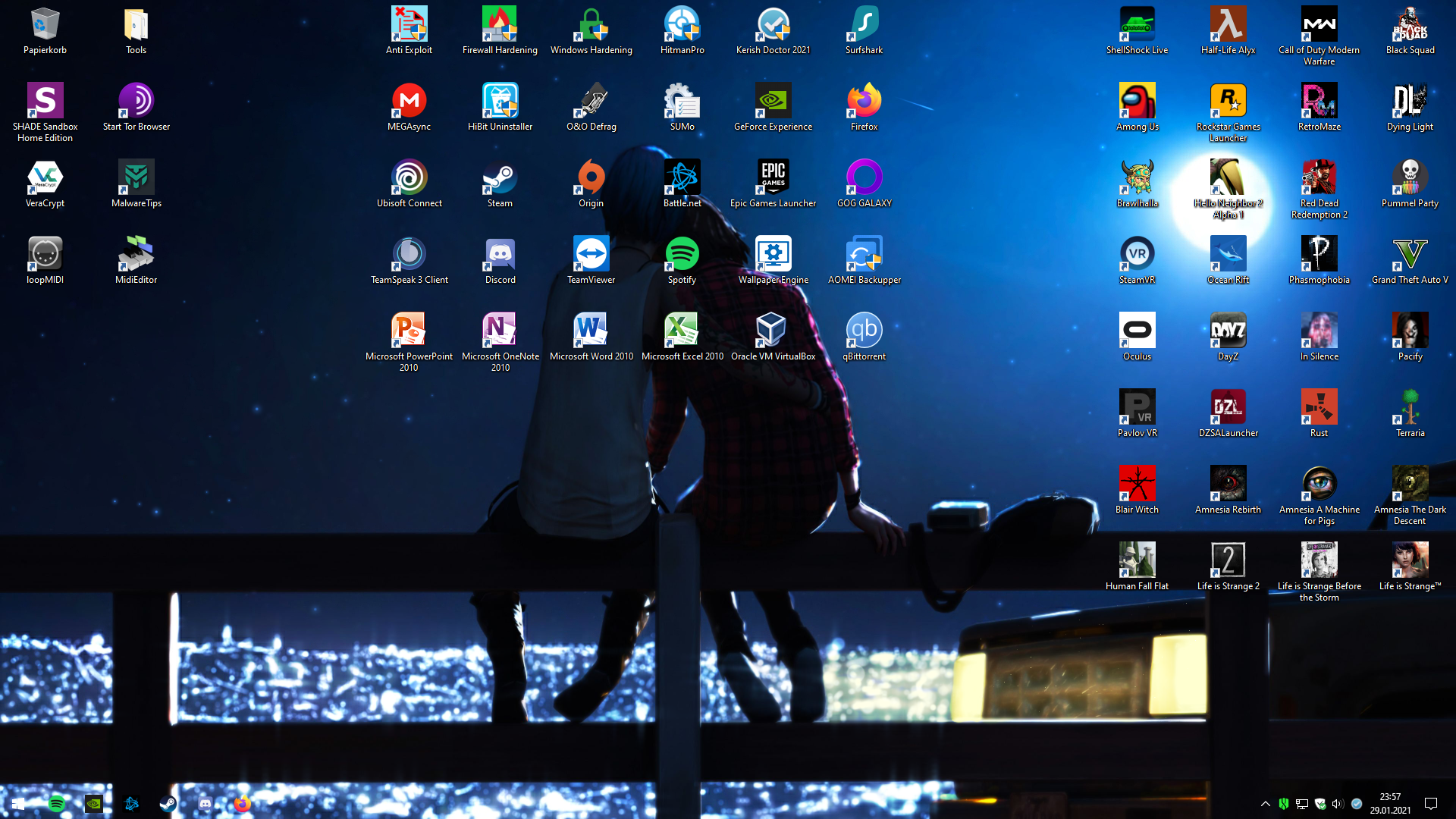Open the Windows Start menu
The width and height of the screenshot is (1456, 819).
point(18,804)
